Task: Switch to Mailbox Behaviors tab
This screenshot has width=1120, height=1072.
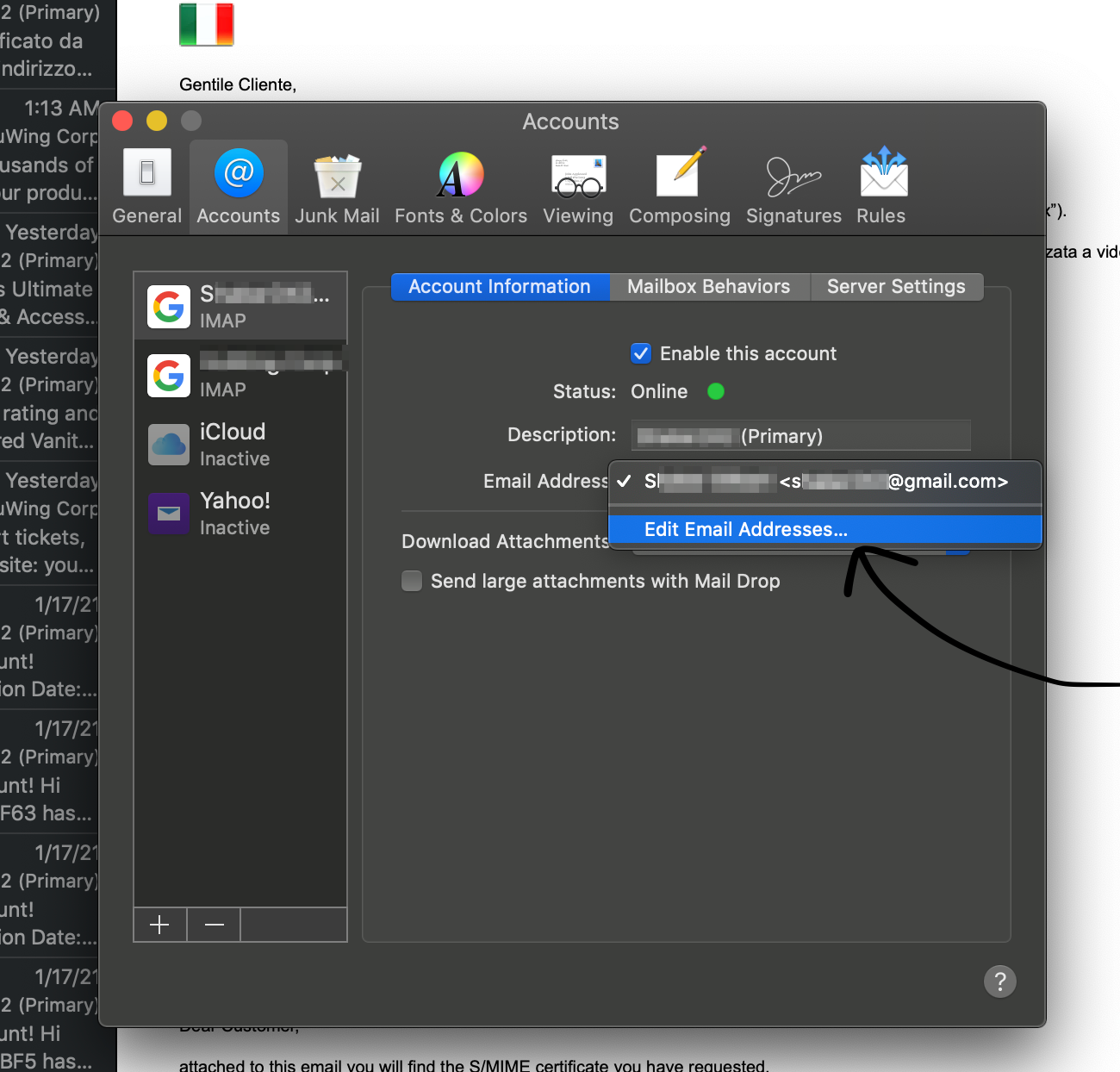Action: [709, 287]
